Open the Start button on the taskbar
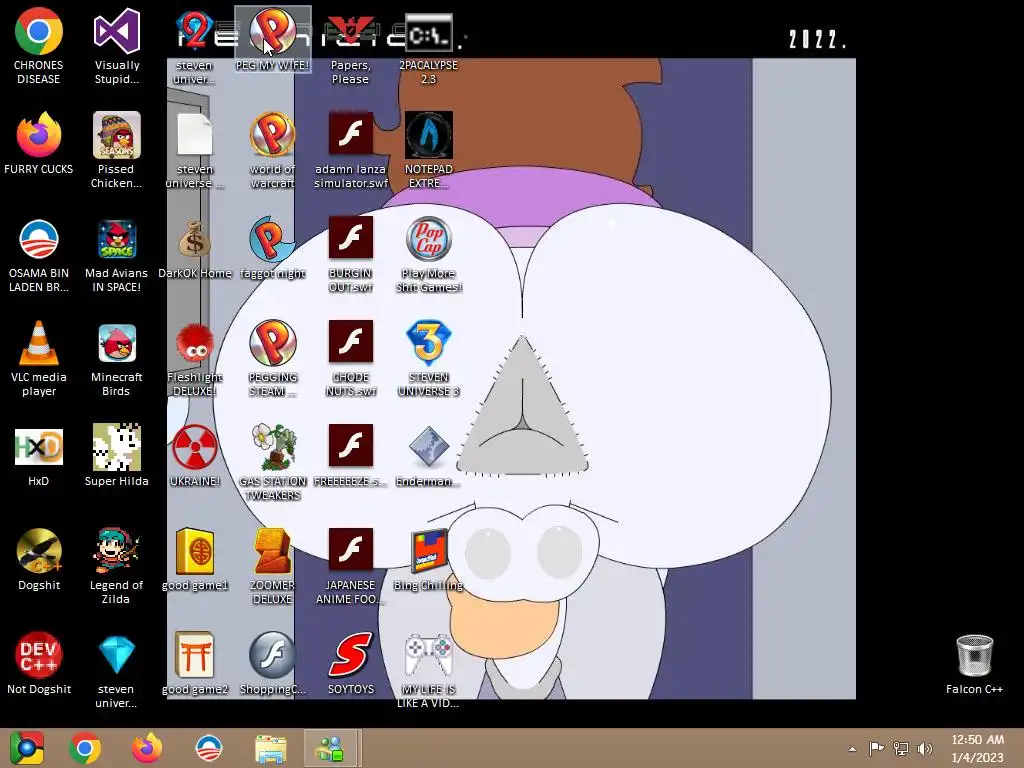This screenshot has height=768, width=1024. coord(26,748)
